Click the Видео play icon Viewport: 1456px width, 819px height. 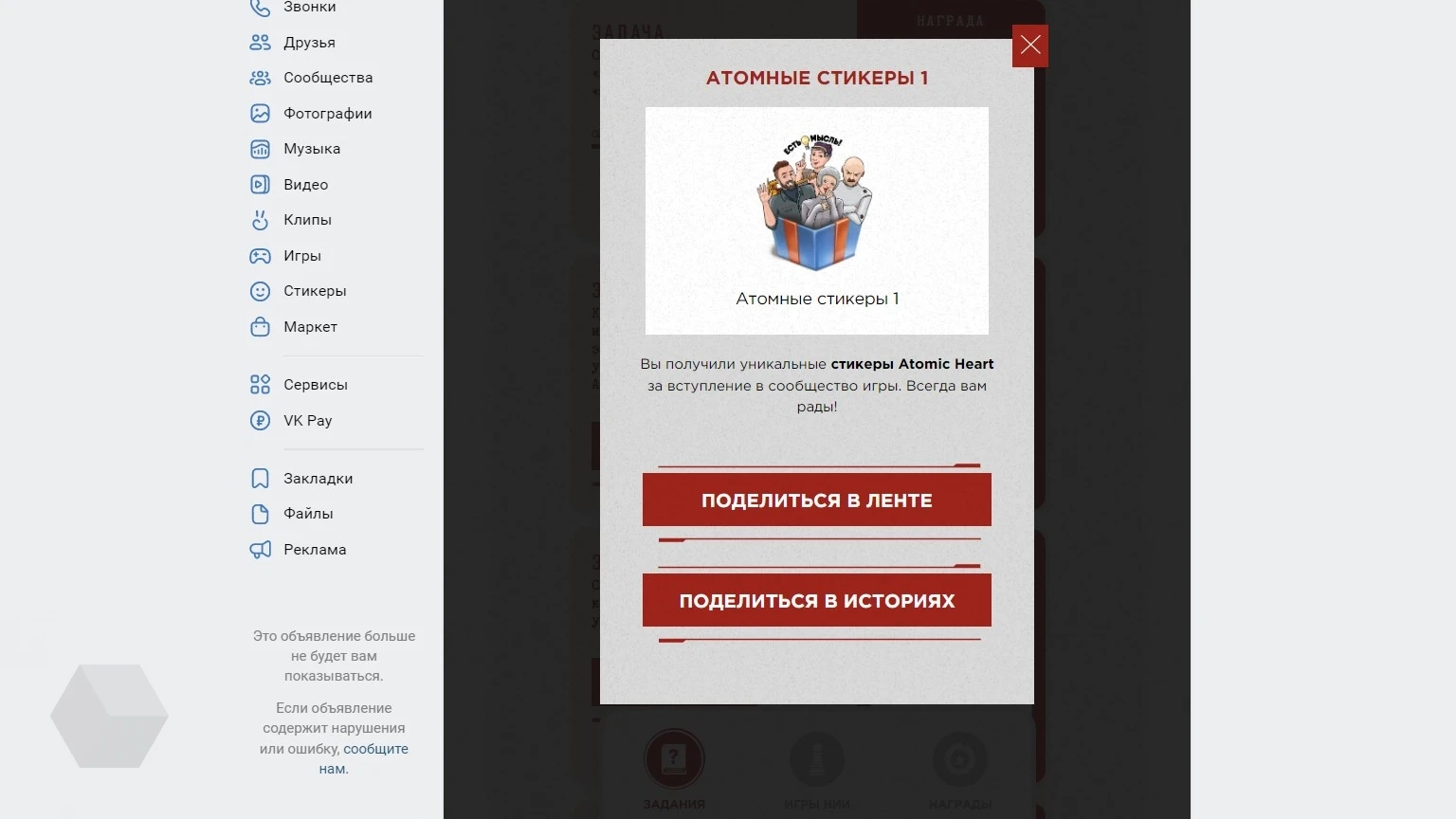(260, 185)
